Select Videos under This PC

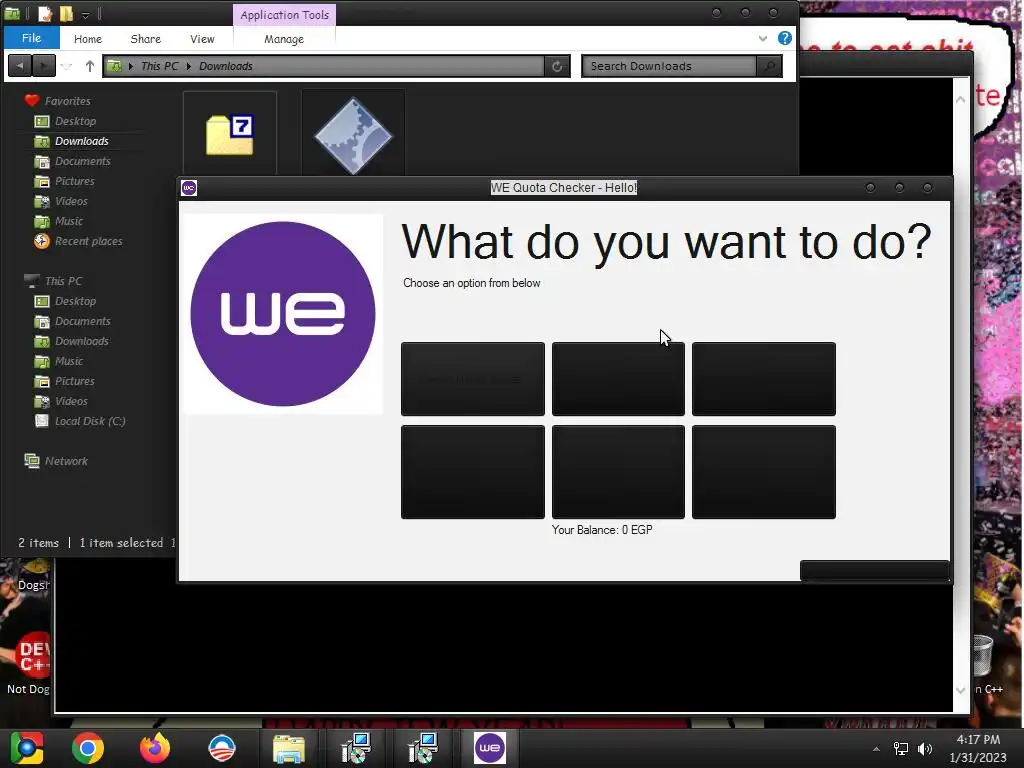(61, 401)
